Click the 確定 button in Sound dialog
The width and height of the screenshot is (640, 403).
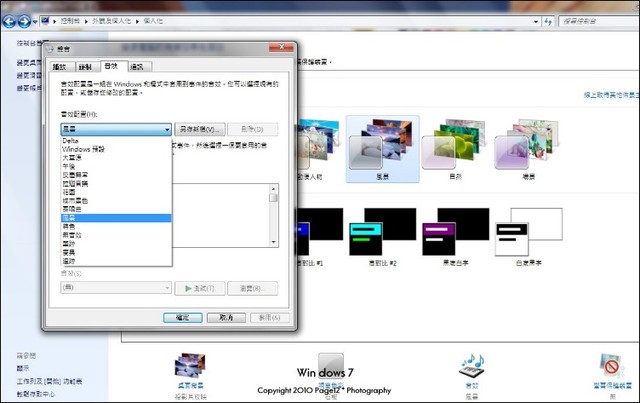click(x=182, y=318)
